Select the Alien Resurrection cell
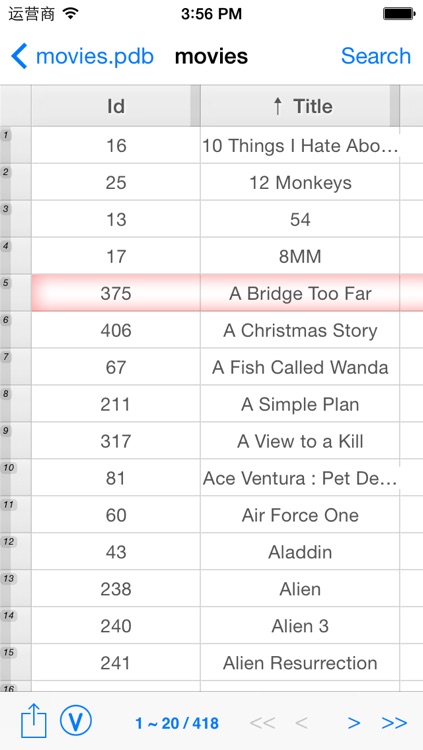The image size is (423, 750). pos(300,662)
